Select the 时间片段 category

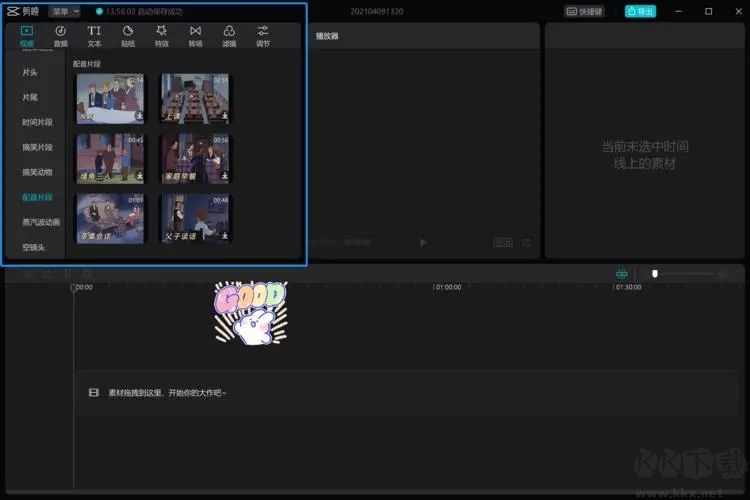37,122
